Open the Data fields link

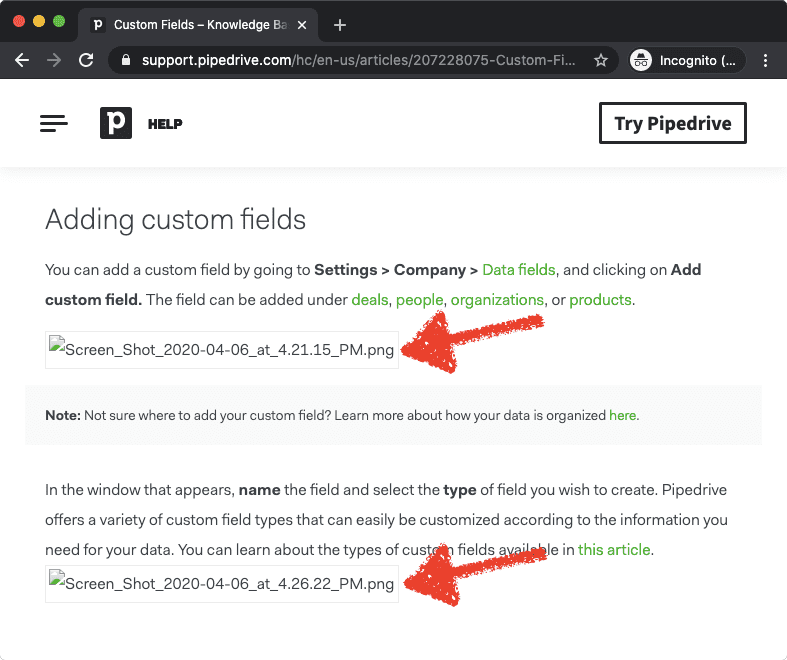coord(518,270)
